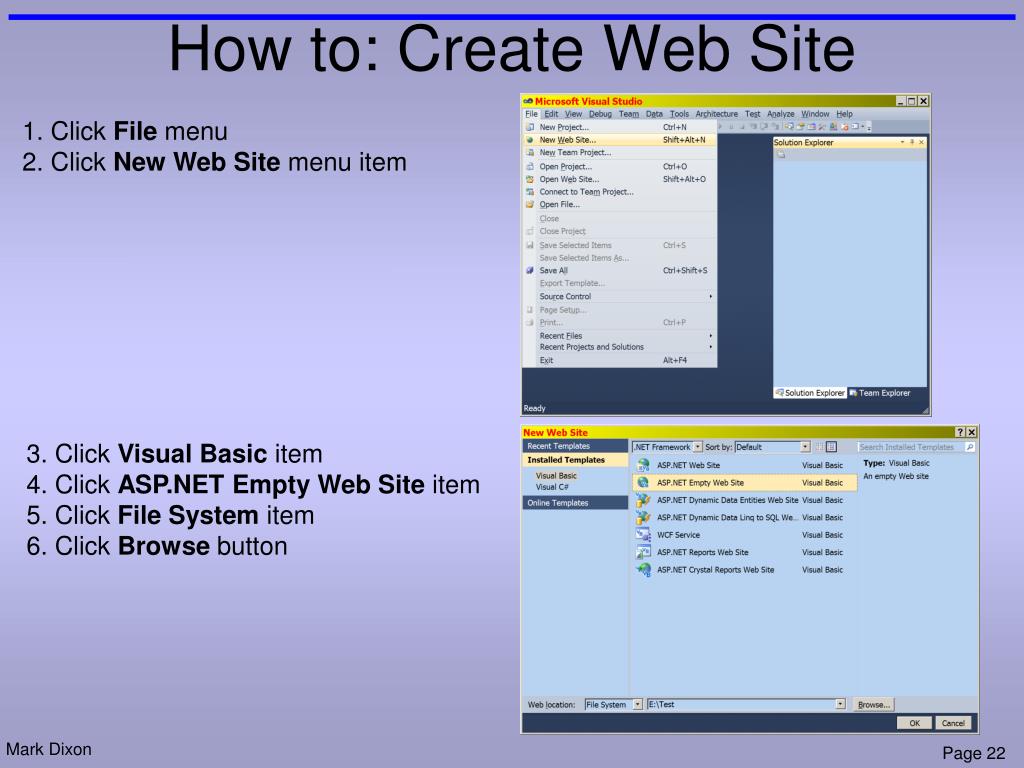The width and height of the screenshot is (1024, 768).
Task: Click the New Project icon in the File menu
Action: click(x=530, y=127)
